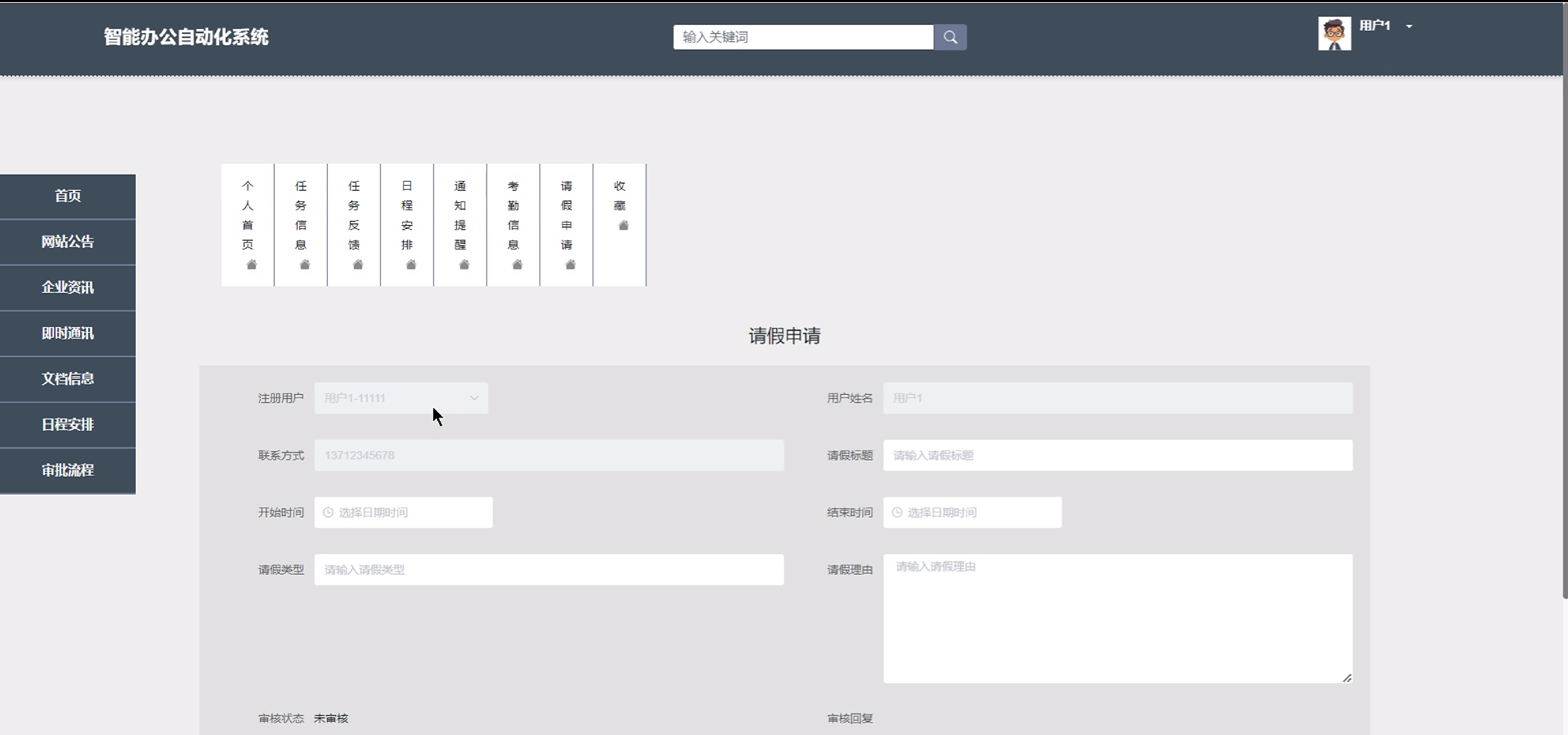Click the search magnifier icon button
The image size is (1568, 735).
tap(949, 37)
